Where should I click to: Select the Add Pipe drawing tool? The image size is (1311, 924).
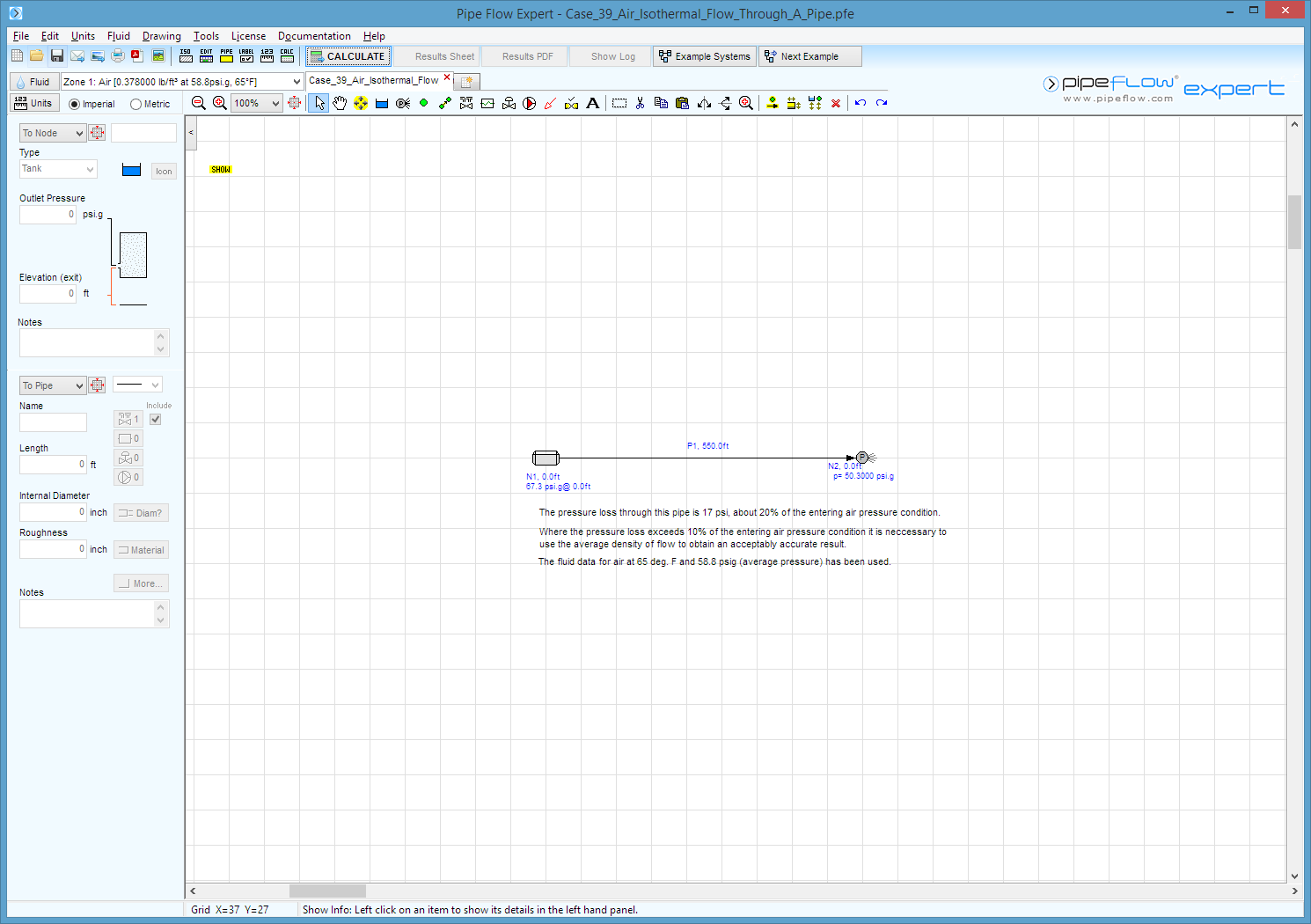coord(445,103)
